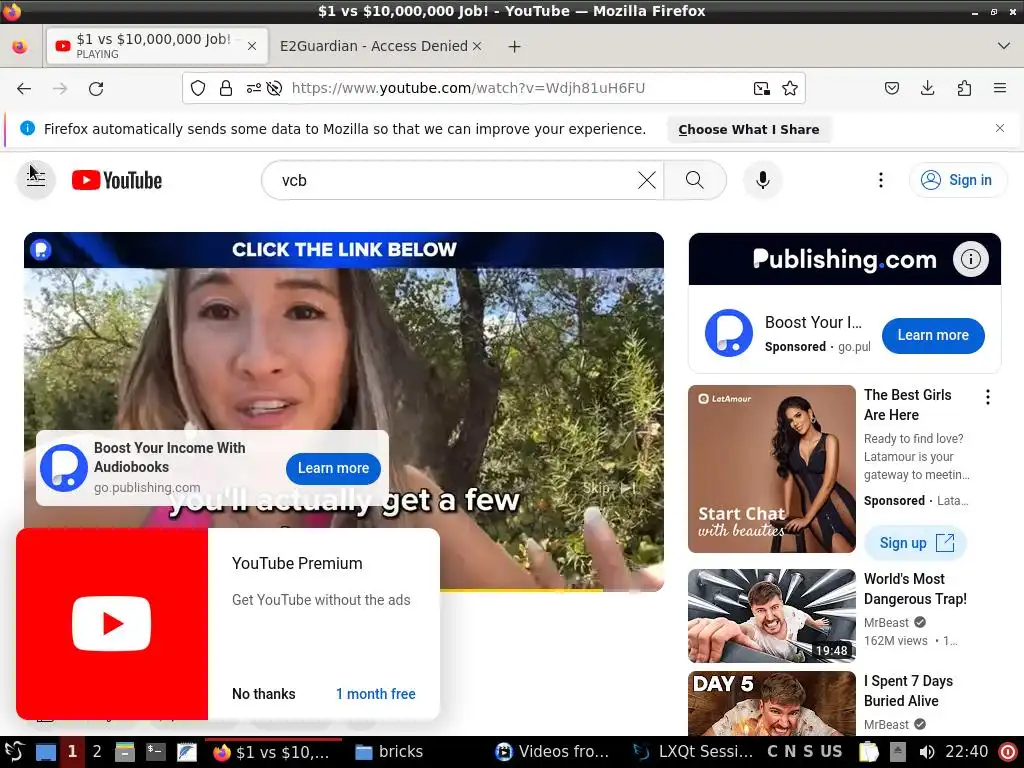The height and width of the screenshot is (768, 1024).
Task: Open World's Most Dangerous Trap video thumbnail
Action: click(x=771, y=616)
